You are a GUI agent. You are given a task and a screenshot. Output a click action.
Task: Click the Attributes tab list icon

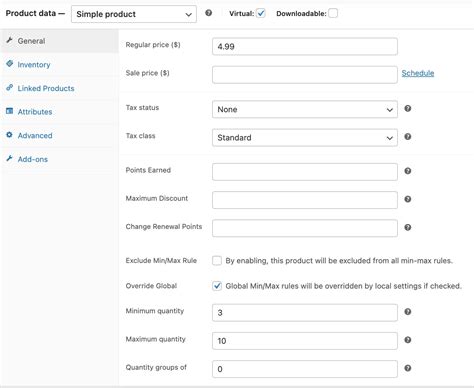[9, 111]
